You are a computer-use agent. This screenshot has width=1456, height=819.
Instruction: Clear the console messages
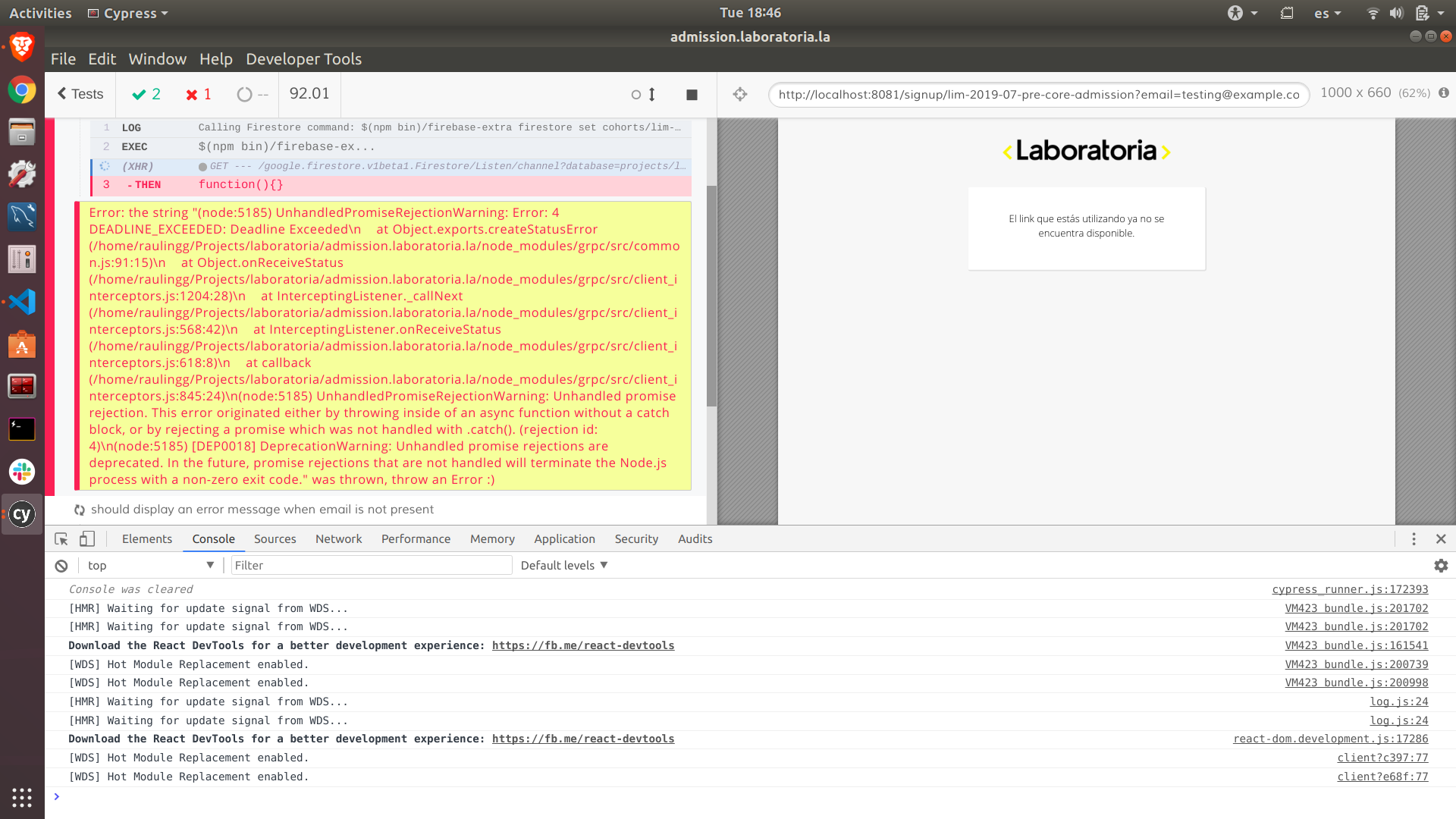(61, 565)
